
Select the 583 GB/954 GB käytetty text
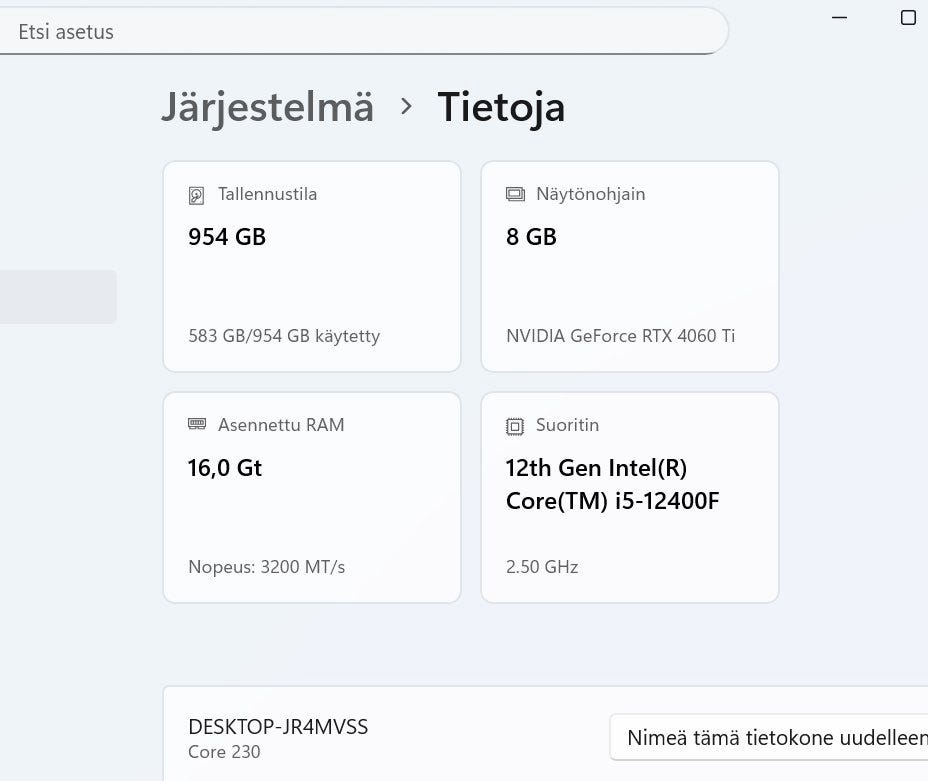(284, 336)
